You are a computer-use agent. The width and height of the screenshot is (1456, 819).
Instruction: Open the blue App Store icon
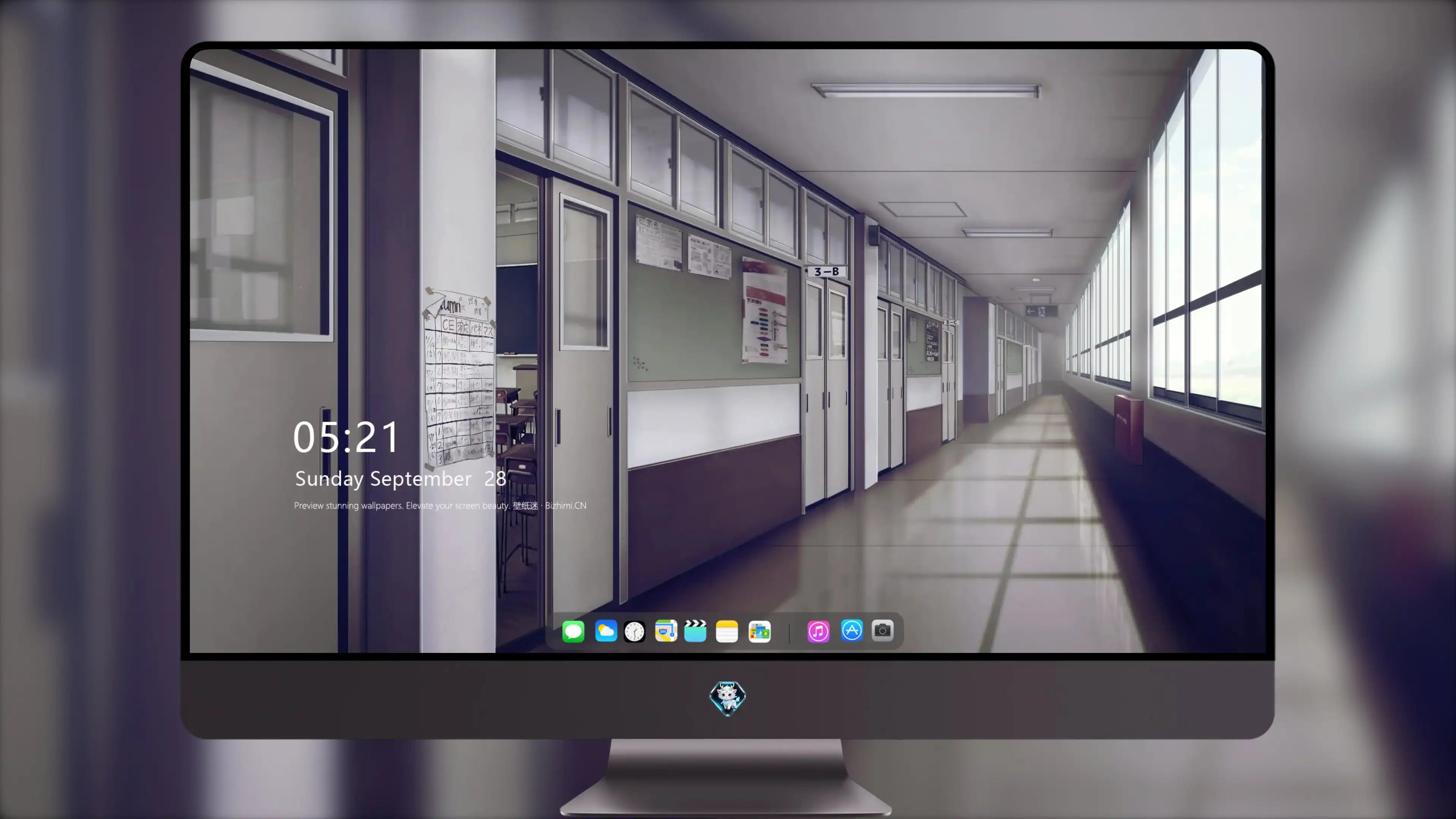(x=852, y=630)
